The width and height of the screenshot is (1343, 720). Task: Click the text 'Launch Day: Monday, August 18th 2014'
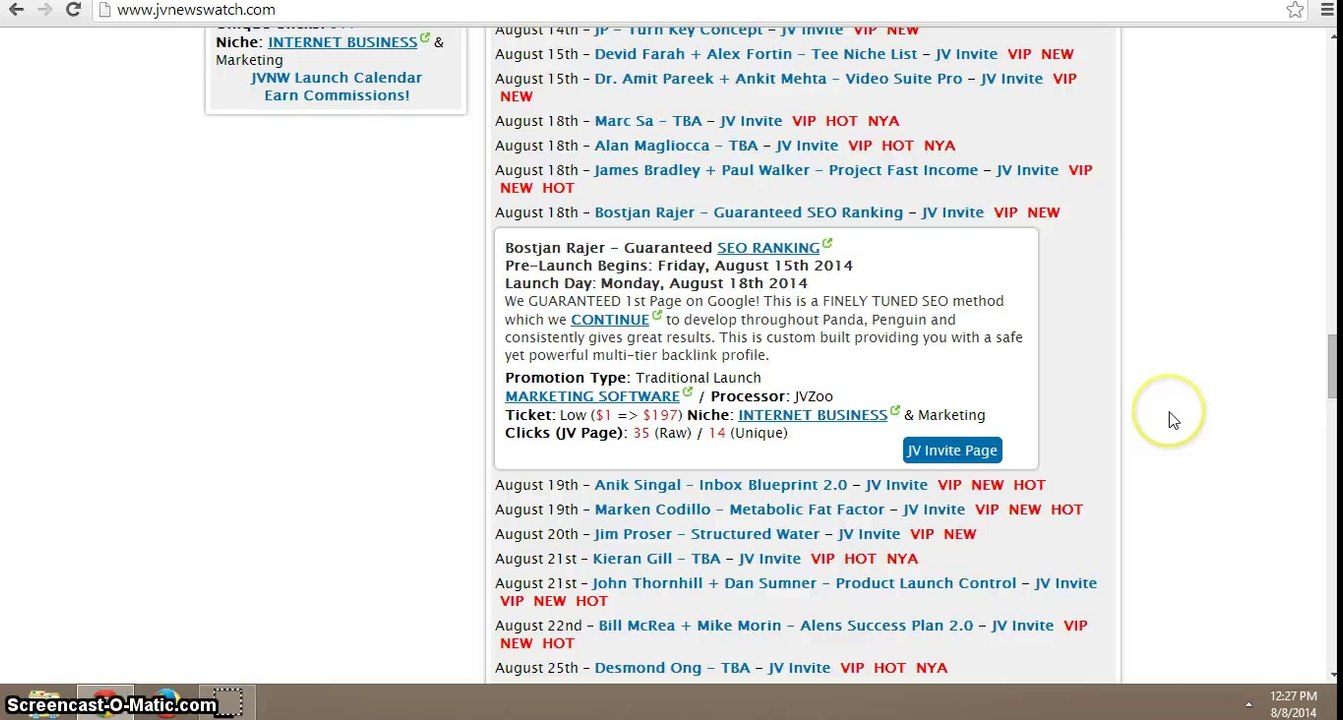(656, 284)
